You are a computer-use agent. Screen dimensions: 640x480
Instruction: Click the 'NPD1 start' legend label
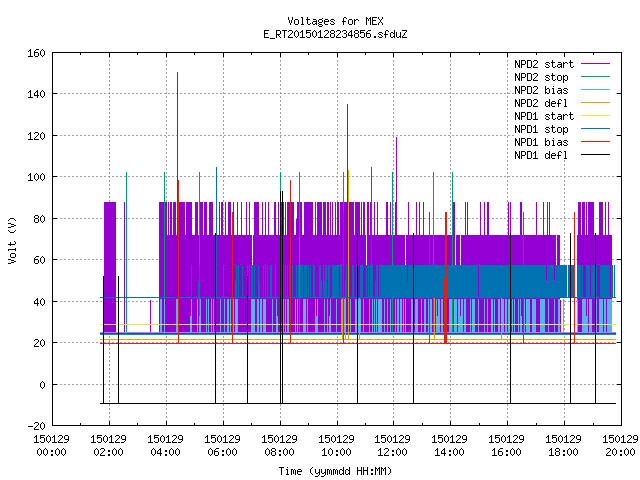coord(544,116)
